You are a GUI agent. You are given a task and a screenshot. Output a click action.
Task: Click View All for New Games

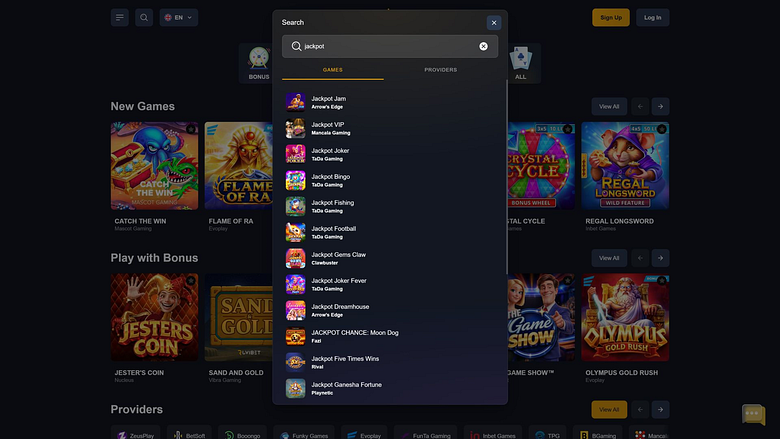(609, 106)
